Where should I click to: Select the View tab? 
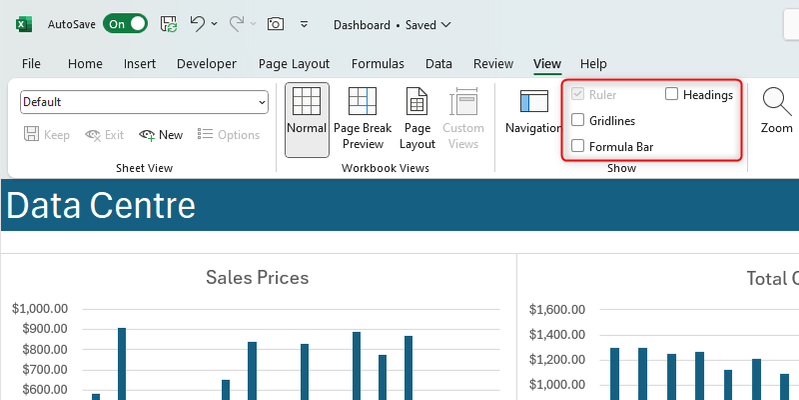tap(547, 64)
